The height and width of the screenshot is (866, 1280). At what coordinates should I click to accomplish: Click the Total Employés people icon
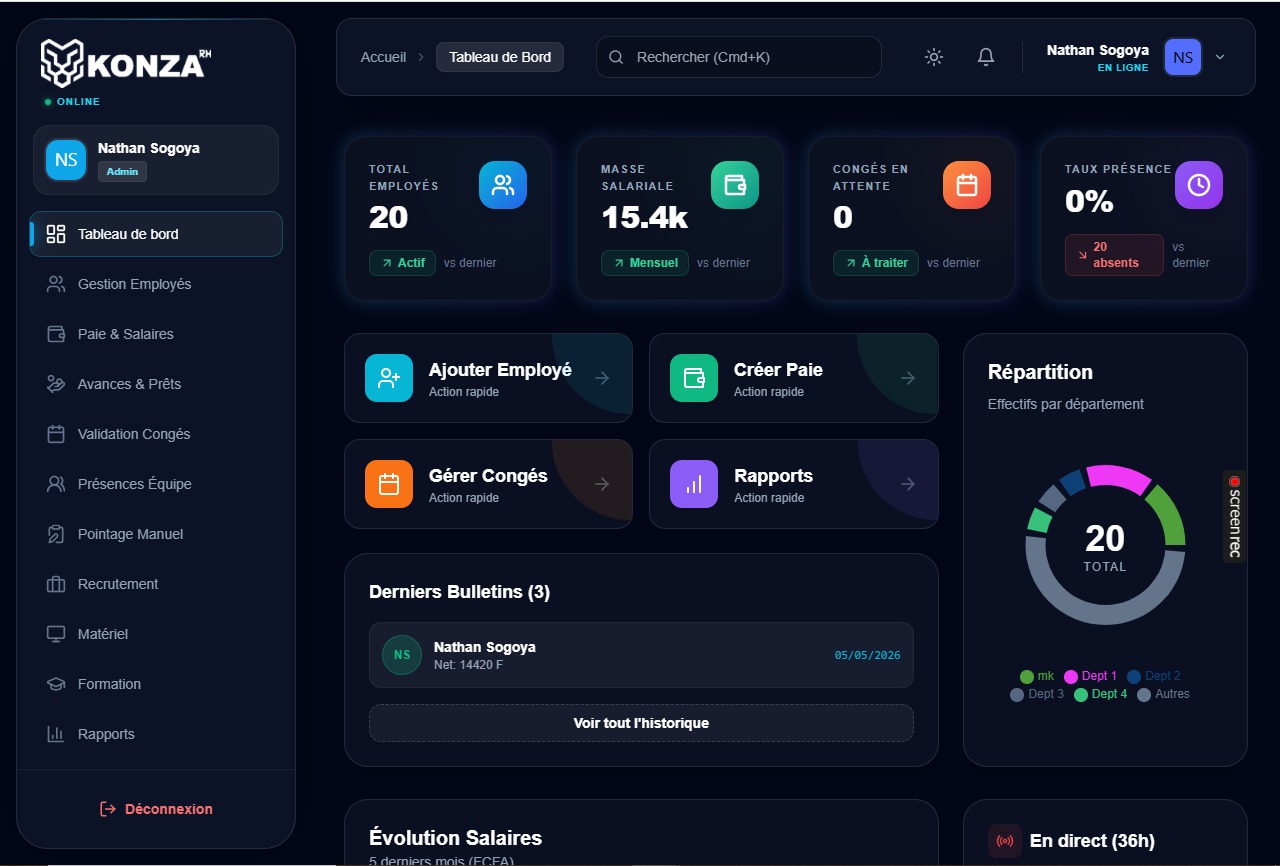(x=503, y=185)
